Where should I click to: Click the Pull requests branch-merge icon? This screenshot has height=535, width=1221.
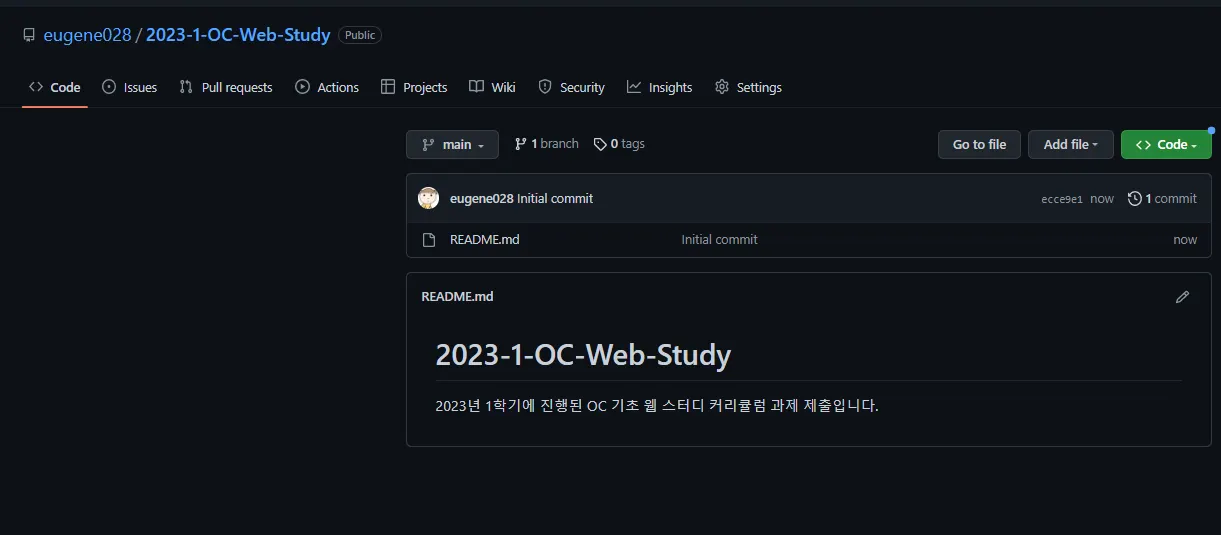[x=186, y=87]
